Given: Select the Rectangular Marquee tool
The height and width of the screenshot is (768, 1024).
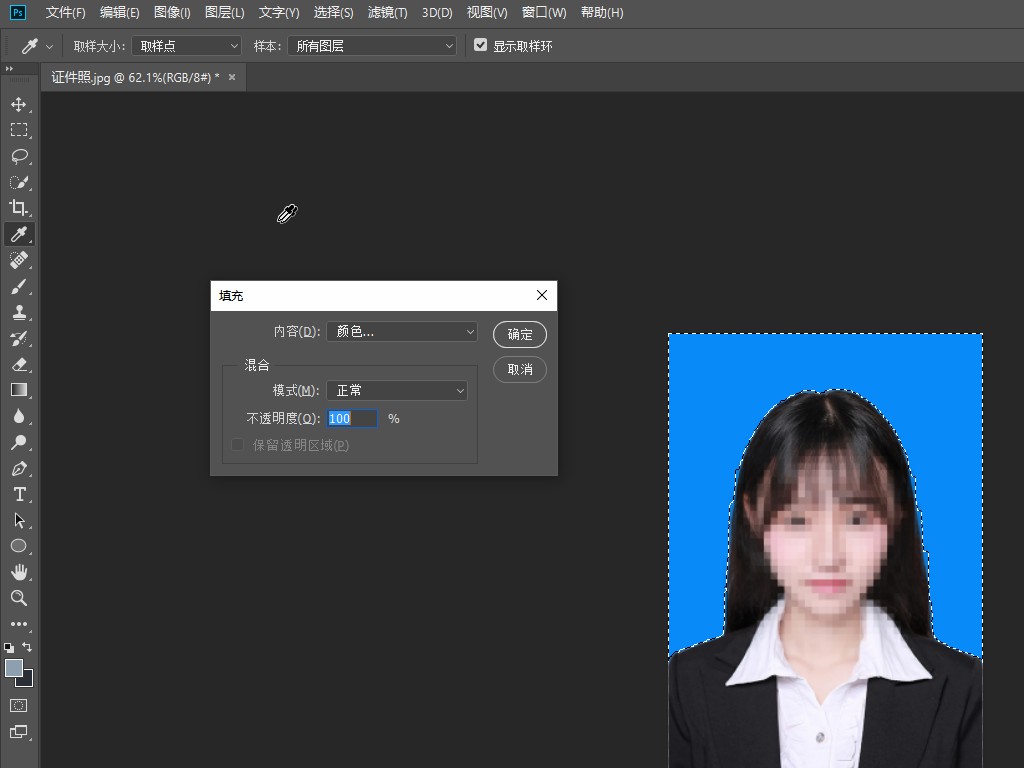Looking at the screenshot, I should pos(18,130).
